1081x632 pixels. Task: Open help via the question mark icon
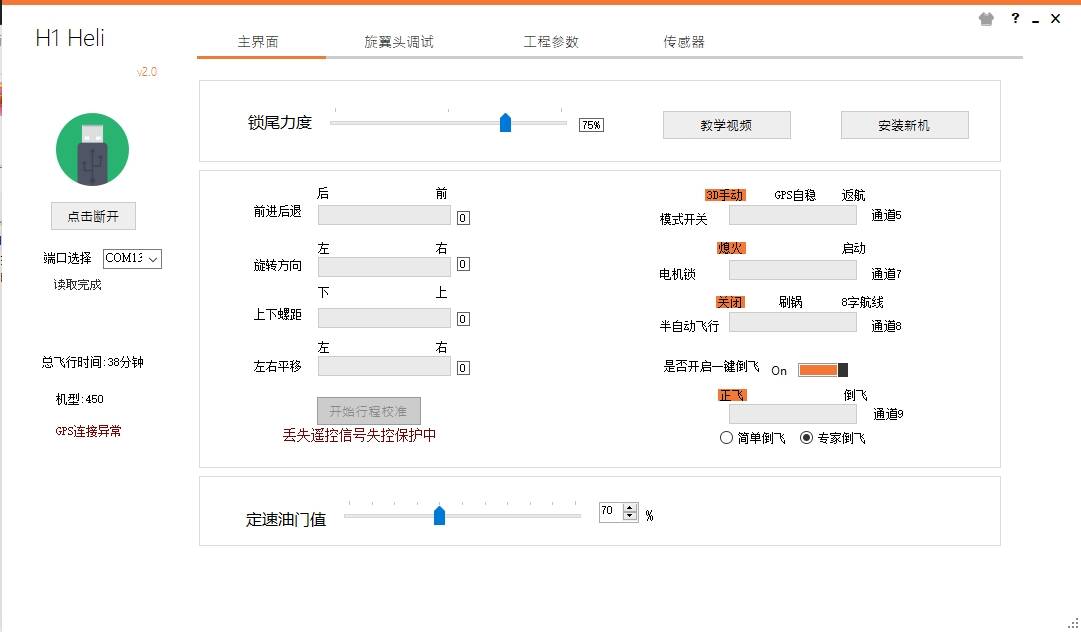tap(1014, 18)
